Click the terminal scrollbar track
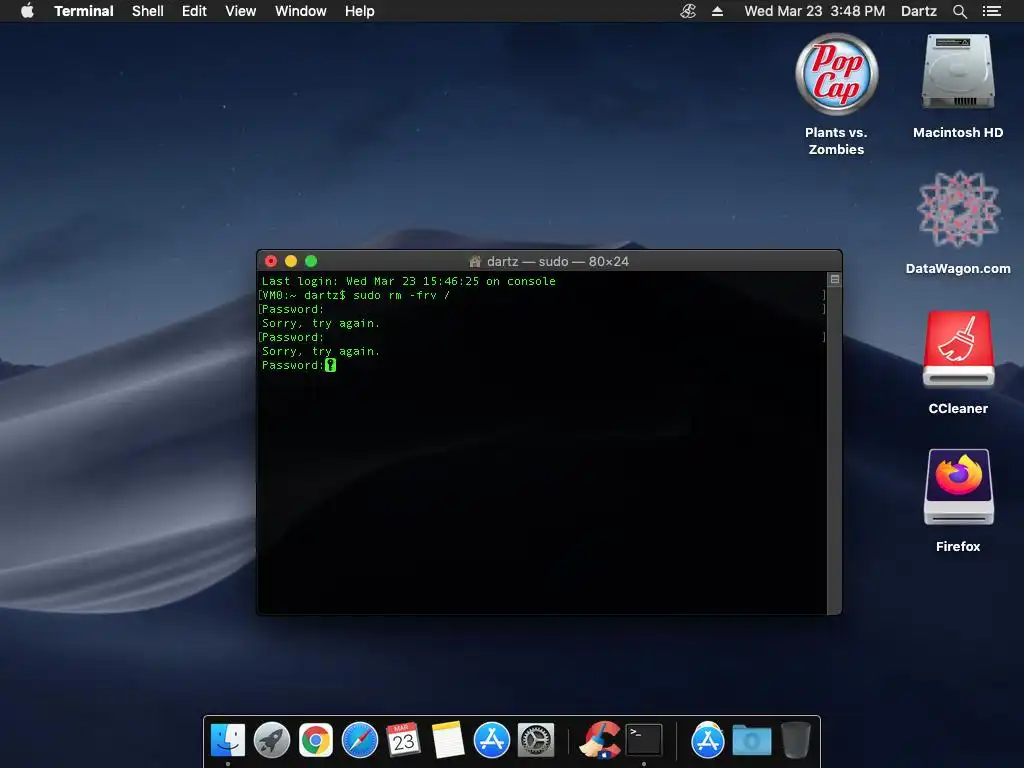The image size is (1024, 768). coord(834,451)
